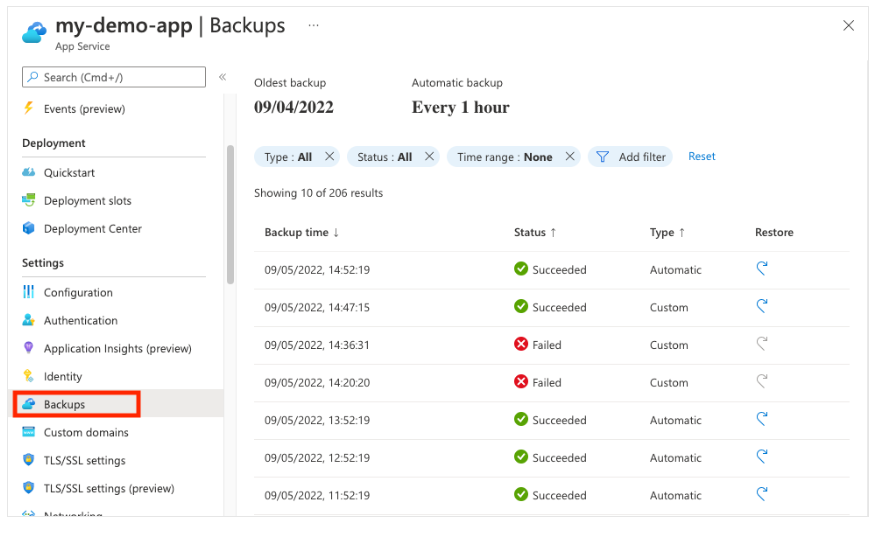Viewport: 876px width, 533px height.
Task: Click the Authentication person icon
Action: (x=28, y=320)
